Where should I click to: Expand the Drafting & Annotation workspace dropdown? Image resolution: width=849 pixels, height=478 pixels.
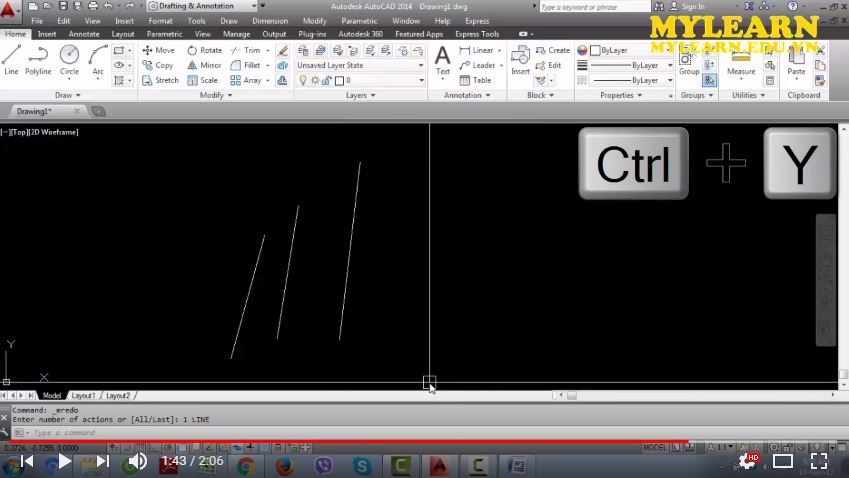pyautogui.click(x=205, y=6)
